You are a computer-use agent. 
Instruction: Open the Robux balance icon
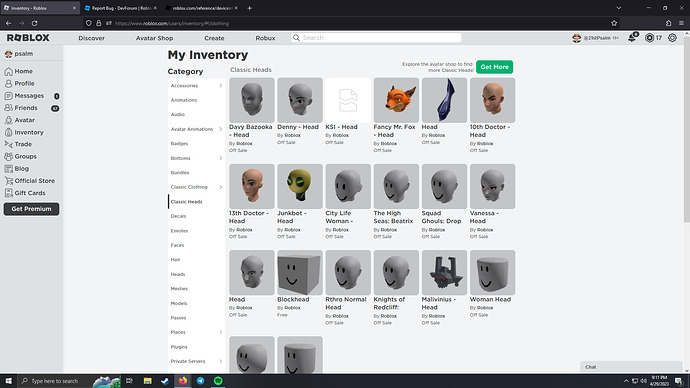[649, 38]
